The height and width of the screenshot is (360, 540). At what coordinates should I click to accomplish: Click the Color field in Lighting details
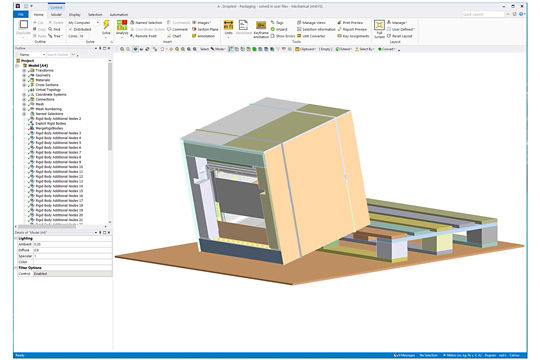[73, 262]
